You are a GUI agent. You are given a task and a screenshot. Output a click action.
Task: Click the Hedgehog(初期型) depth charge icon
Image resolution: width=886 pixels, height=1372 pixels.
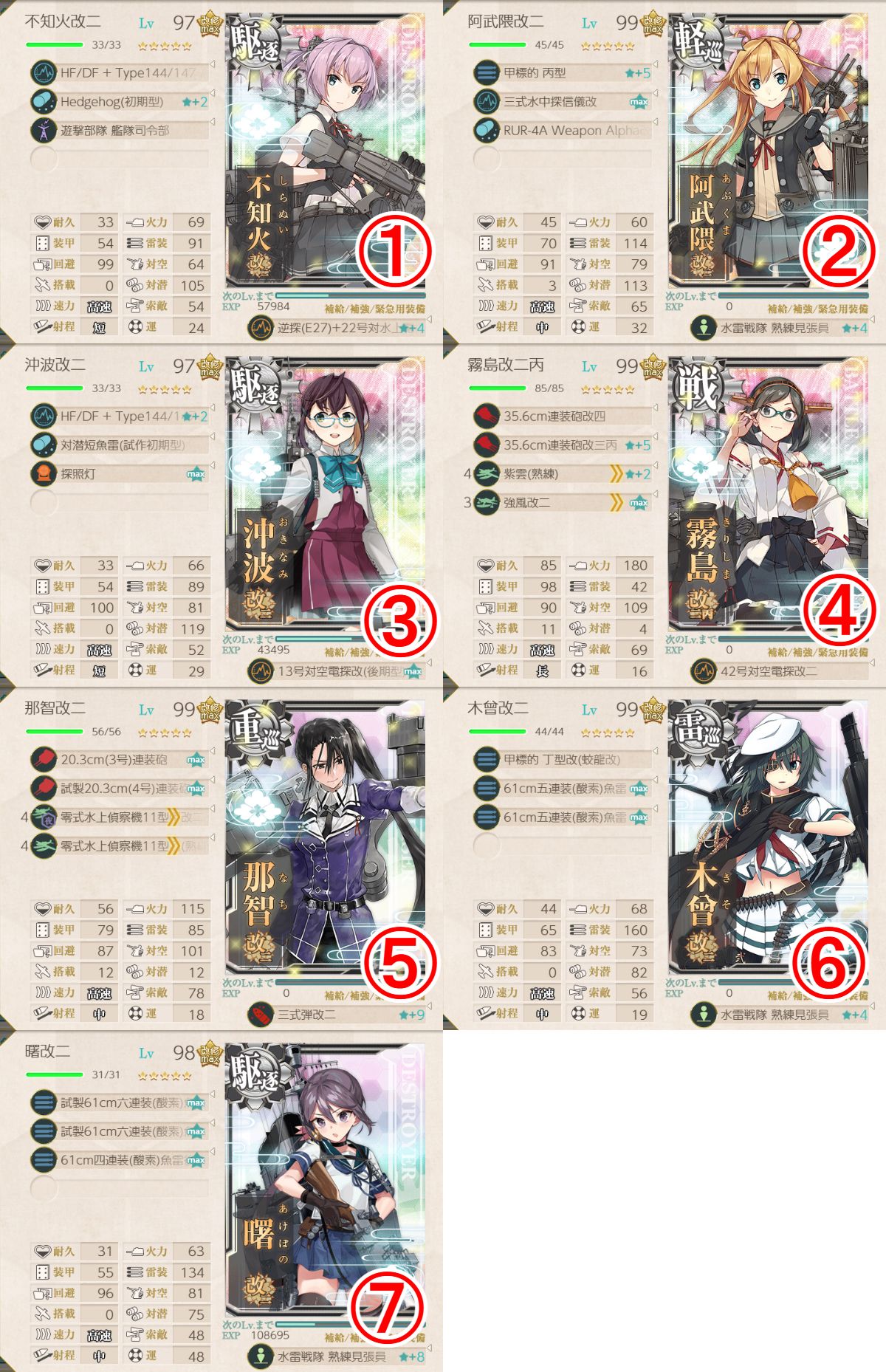[44, 102]
